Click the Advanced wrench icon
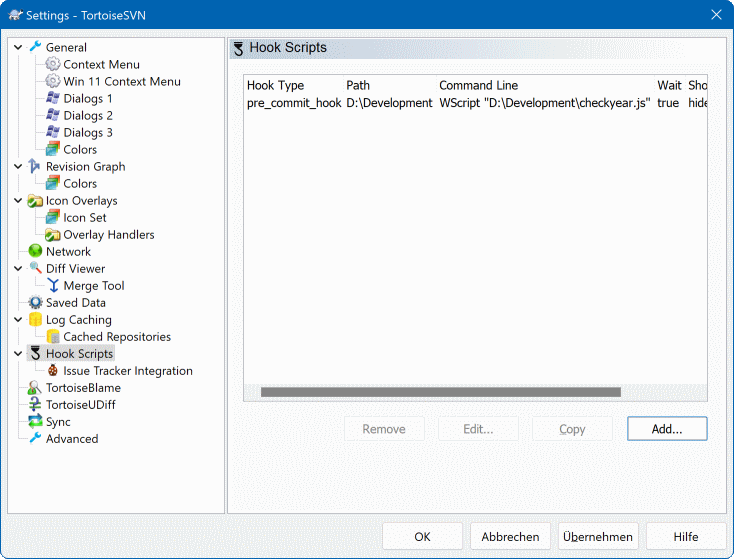The image size is (734, 559). (35, 438)
